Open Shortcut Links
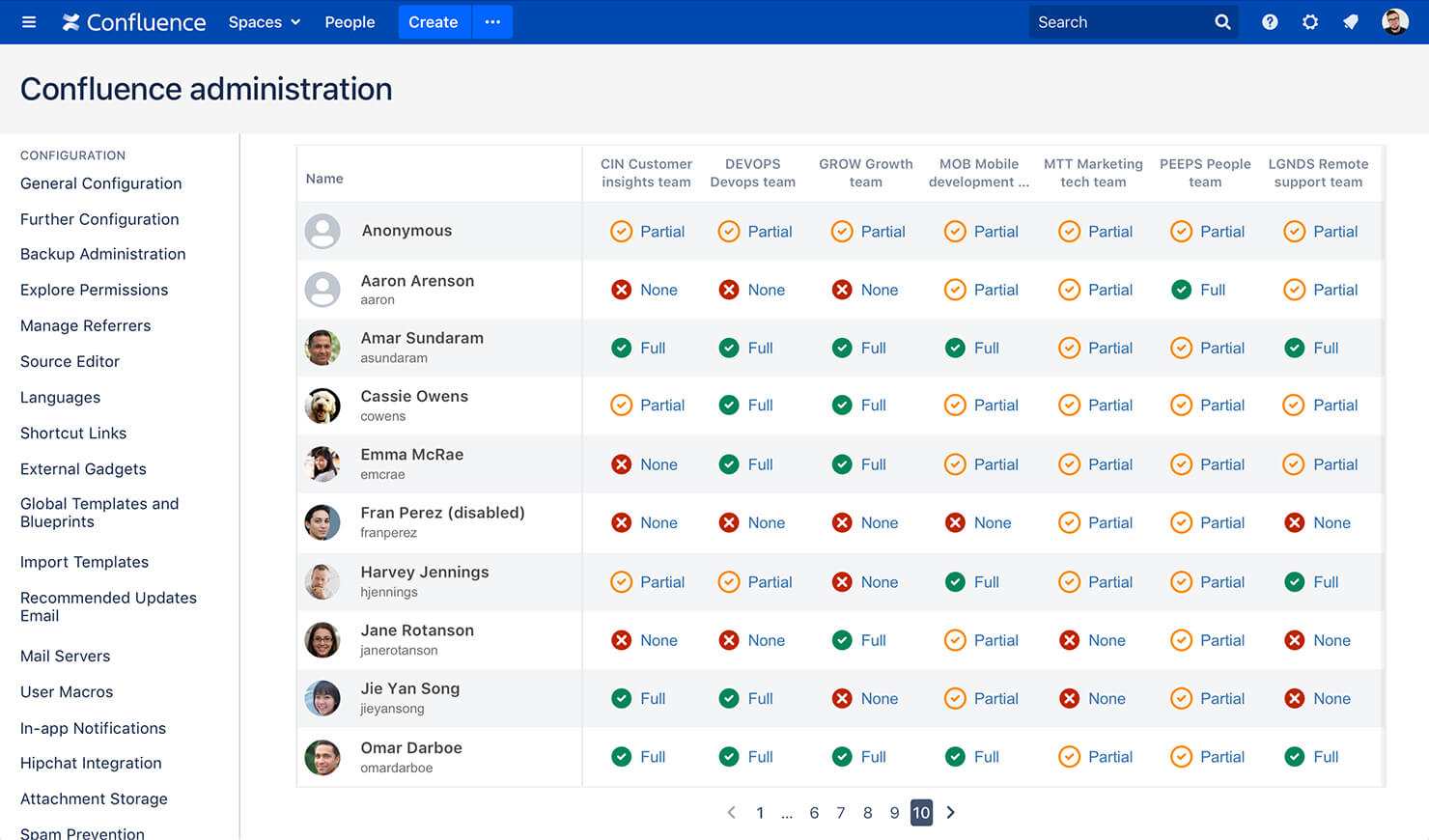The image size is (1429, 840). pos(73,433)
